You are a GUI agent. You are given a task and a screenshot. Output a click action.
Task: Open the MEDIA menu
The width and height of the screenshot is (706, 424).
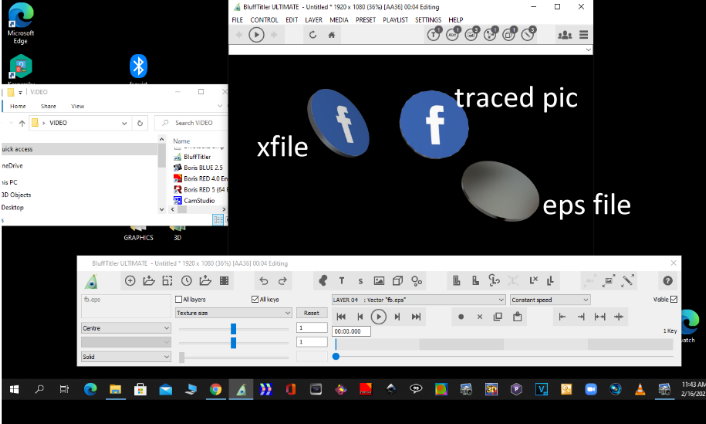(339, 20)
